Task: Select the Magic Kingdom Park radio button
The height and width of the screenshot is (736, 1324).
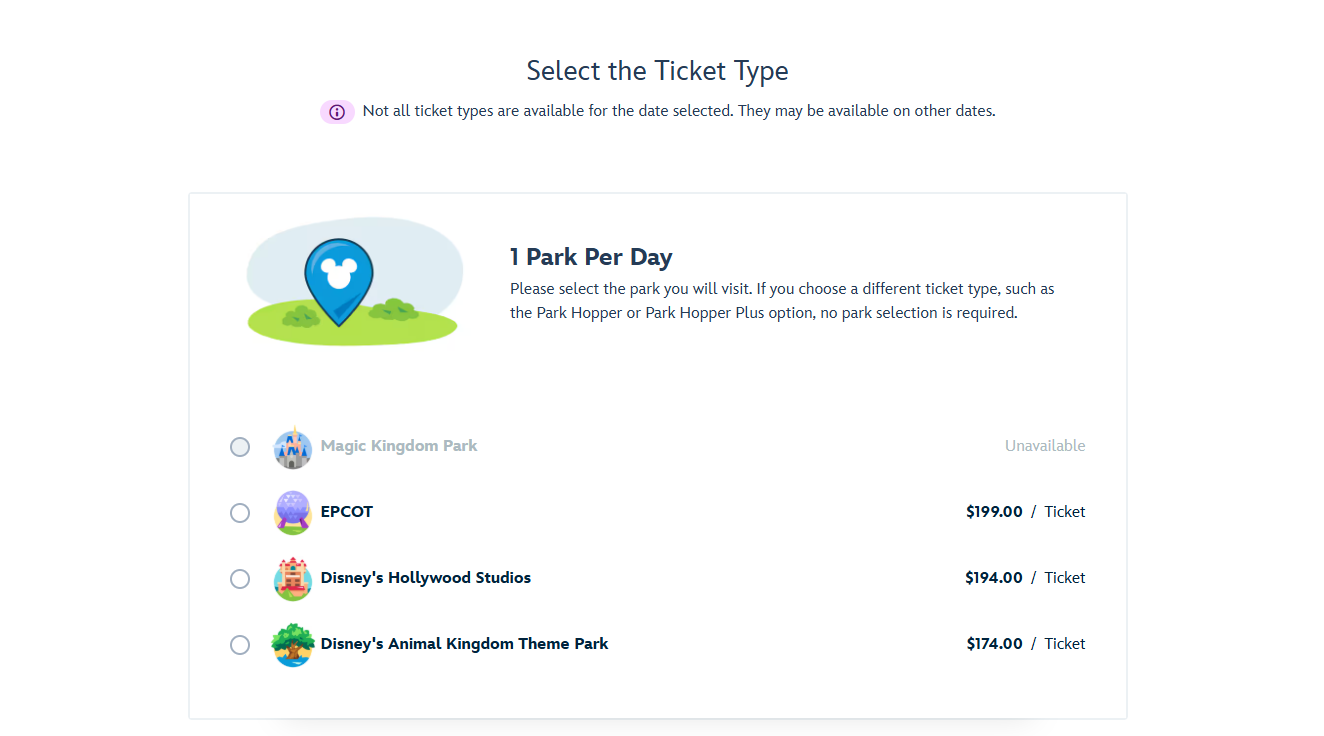Action: [240, 447]
